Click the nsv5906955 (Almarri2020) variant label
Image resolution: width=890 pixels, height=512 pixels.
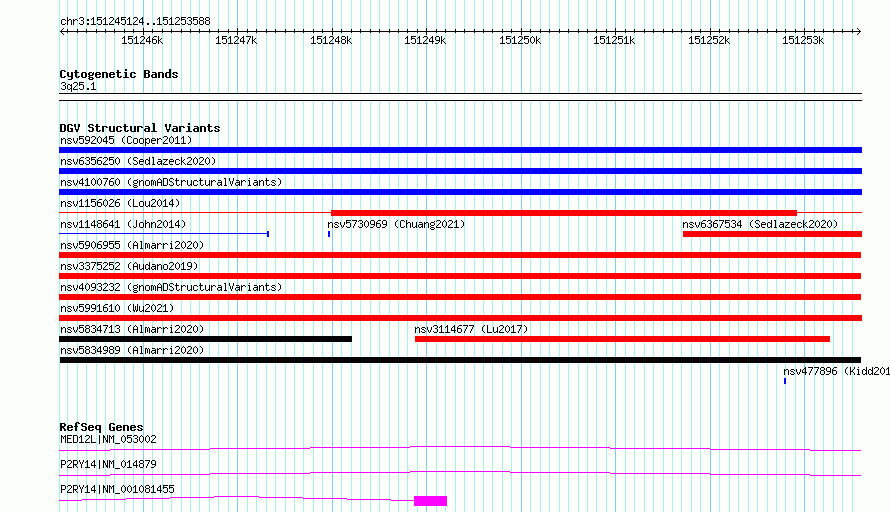pos(132,245)
